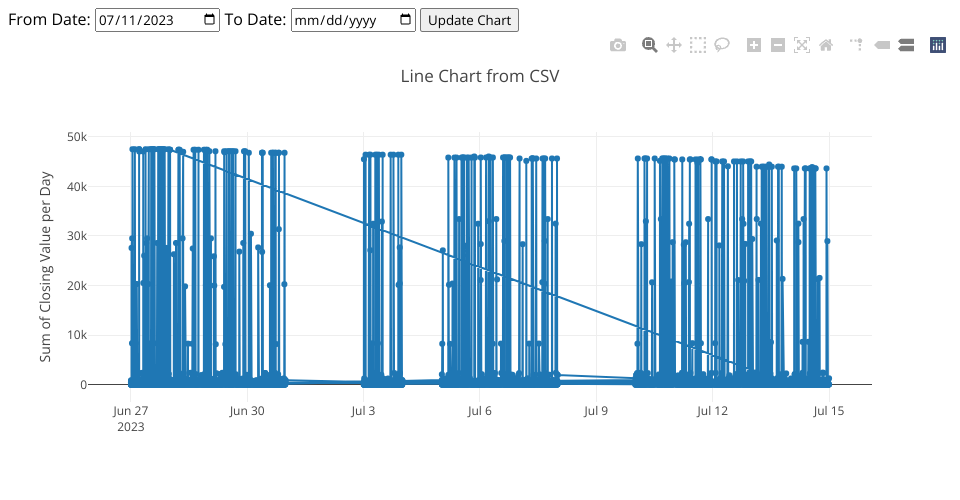Screen dimensions: 960x500
Task: Toggle spike lines on the chart
Action: pyautogui.click(x=857, y=45)
